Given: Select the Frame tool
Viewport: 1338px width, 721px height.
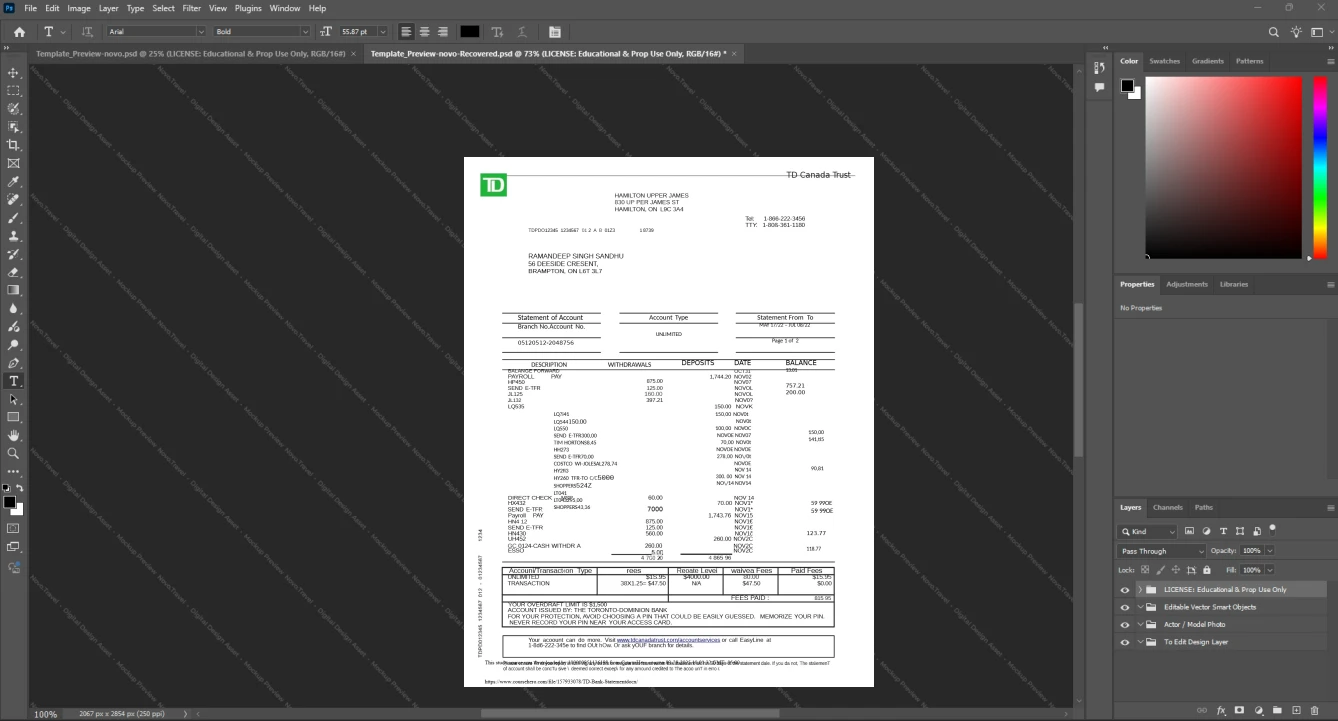Looking at the screenshot, I should click(x=14, y=163).
